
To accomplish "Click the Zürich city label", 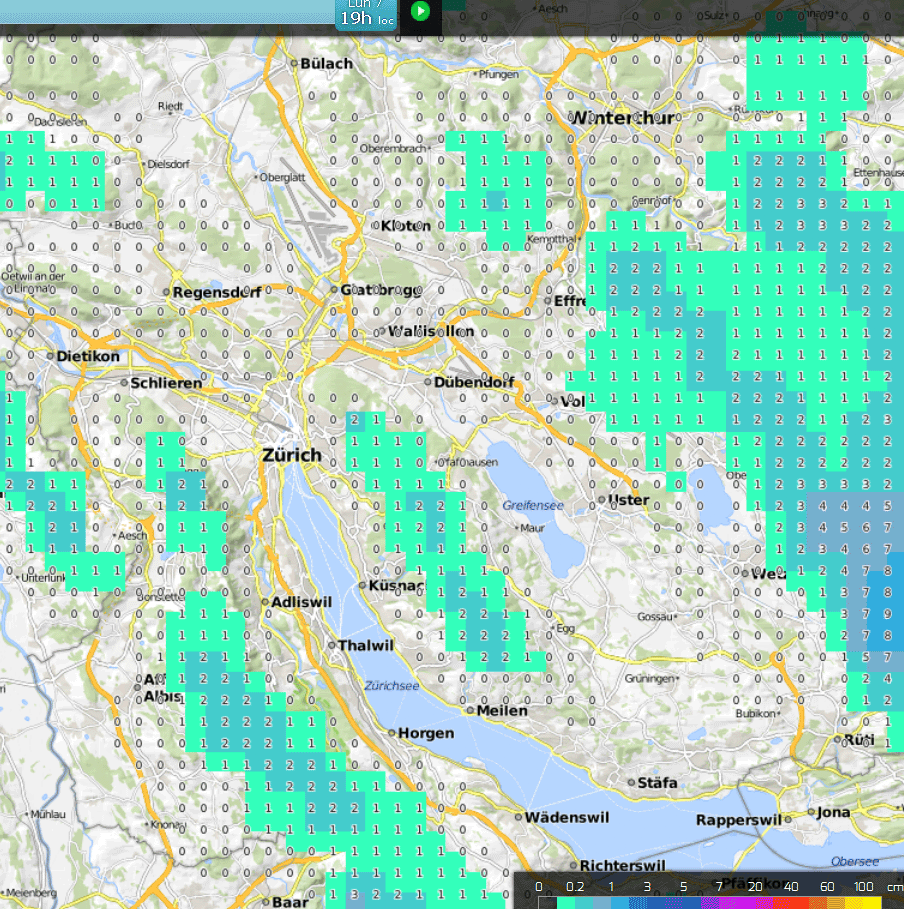I will 291,455.
